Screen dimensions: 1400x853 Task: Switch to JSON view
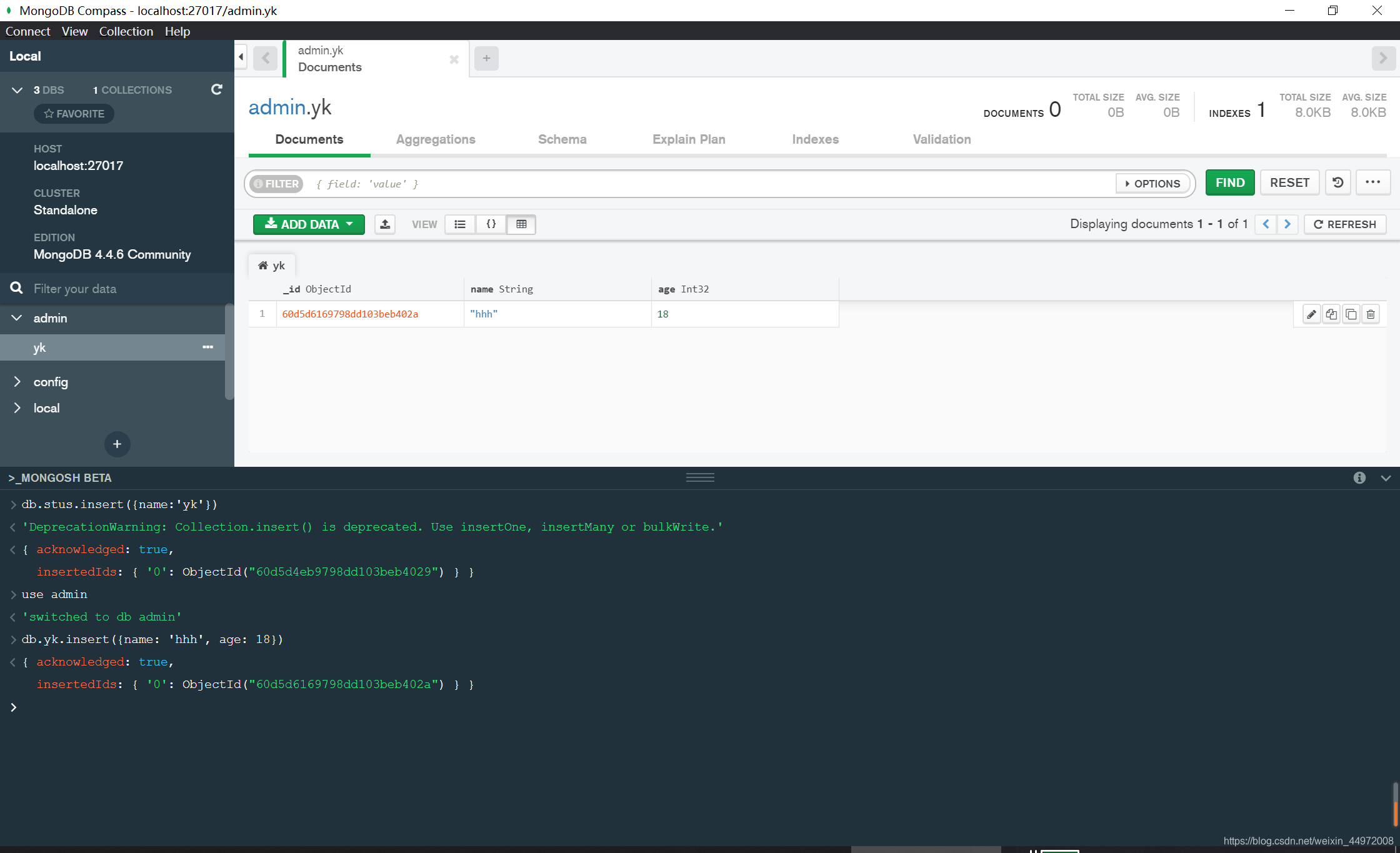click(x=491, y=224)
